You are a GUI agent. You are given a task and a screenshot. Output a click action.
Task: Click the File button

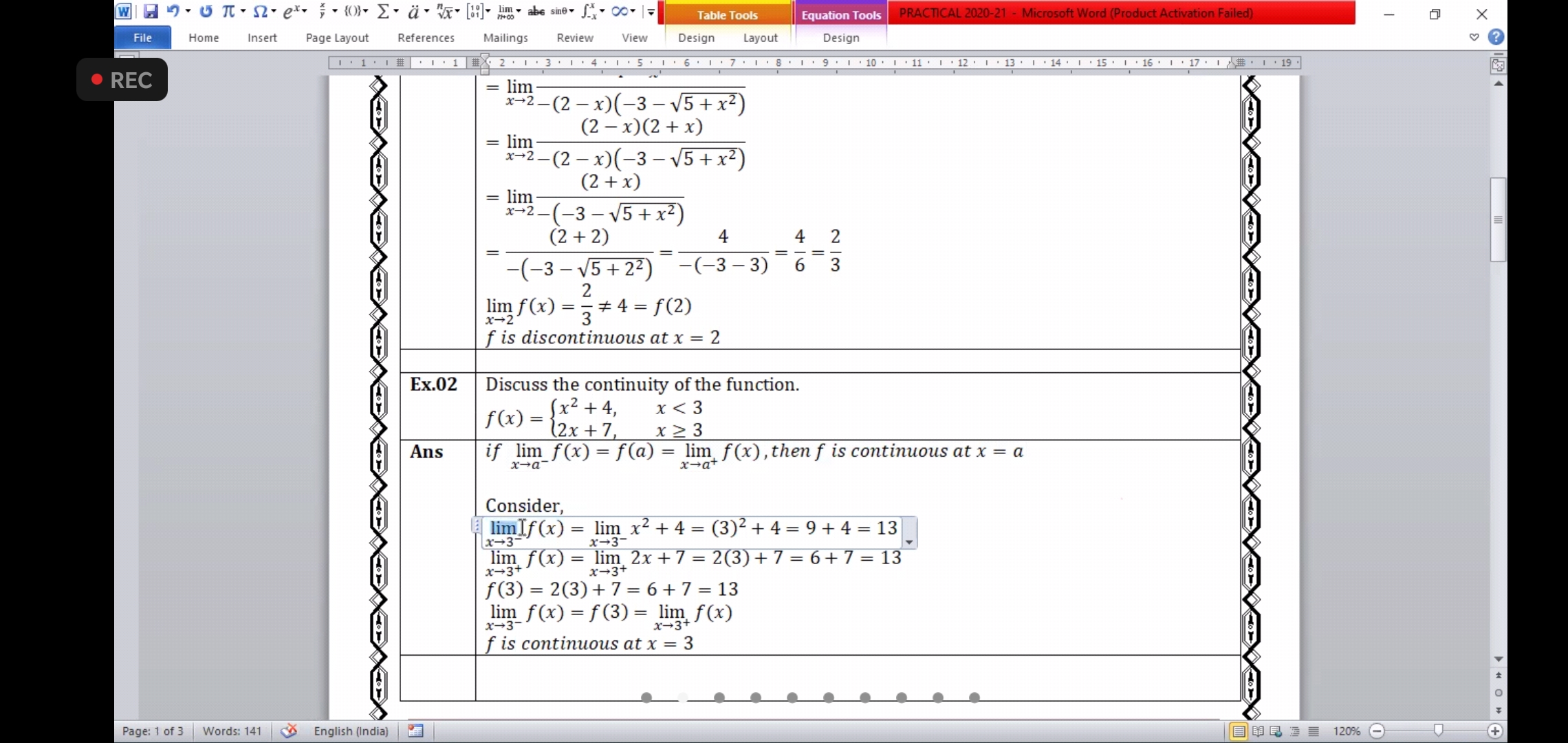(142, 38)
